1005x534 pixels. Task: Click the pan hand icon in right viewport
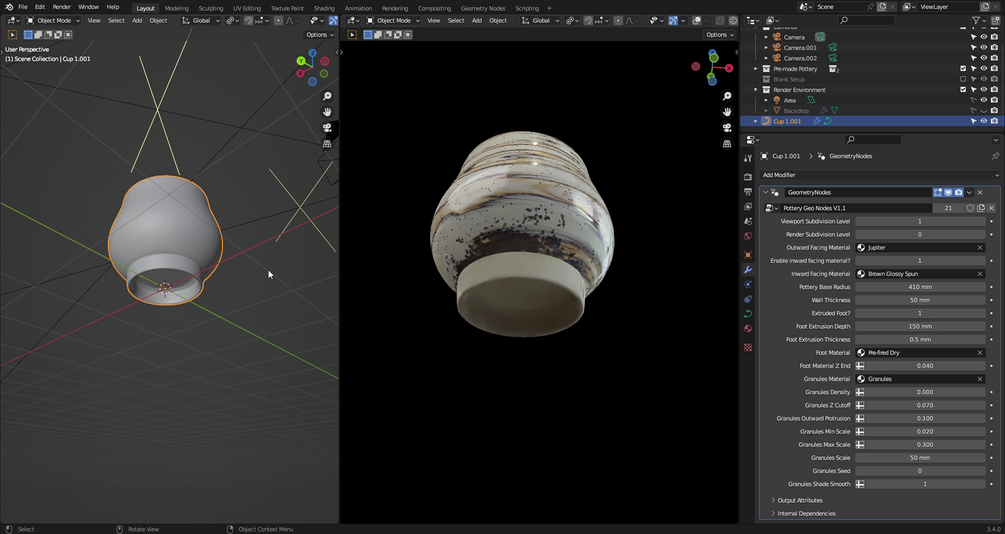tap(727, 112)
